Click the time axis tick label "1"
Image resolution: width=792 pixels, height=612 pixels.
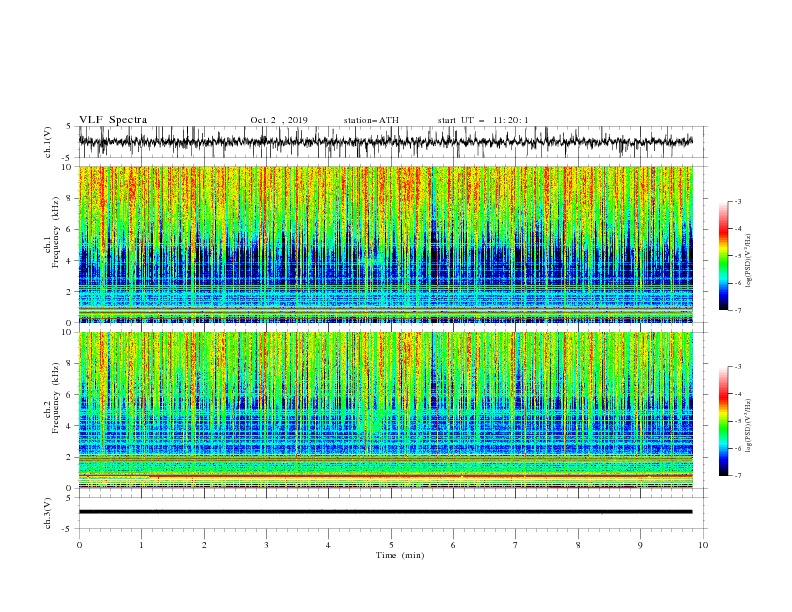[141, 545]
